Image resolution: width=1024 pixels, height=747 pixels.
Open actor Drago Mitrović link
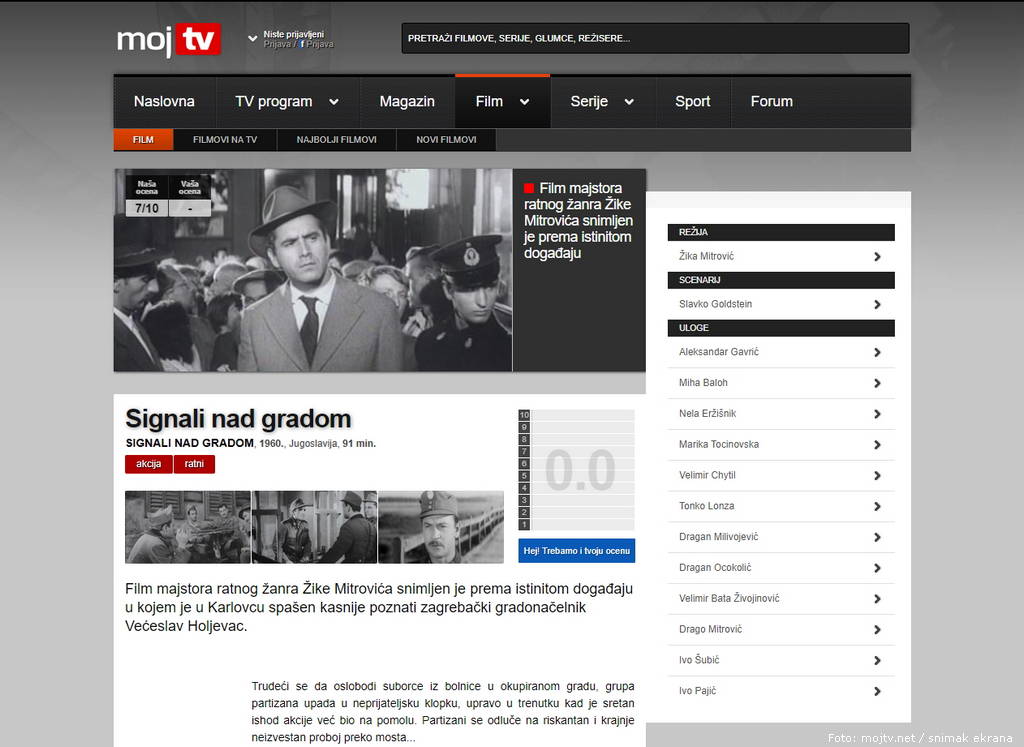[x=710, y=629]
